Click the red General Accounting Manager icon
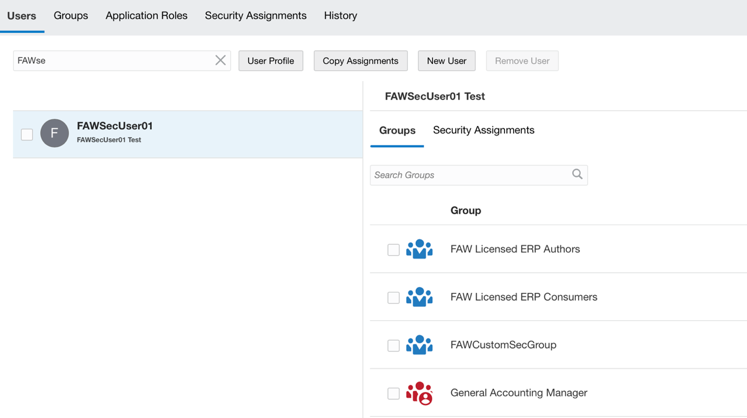 pos(419,393)
